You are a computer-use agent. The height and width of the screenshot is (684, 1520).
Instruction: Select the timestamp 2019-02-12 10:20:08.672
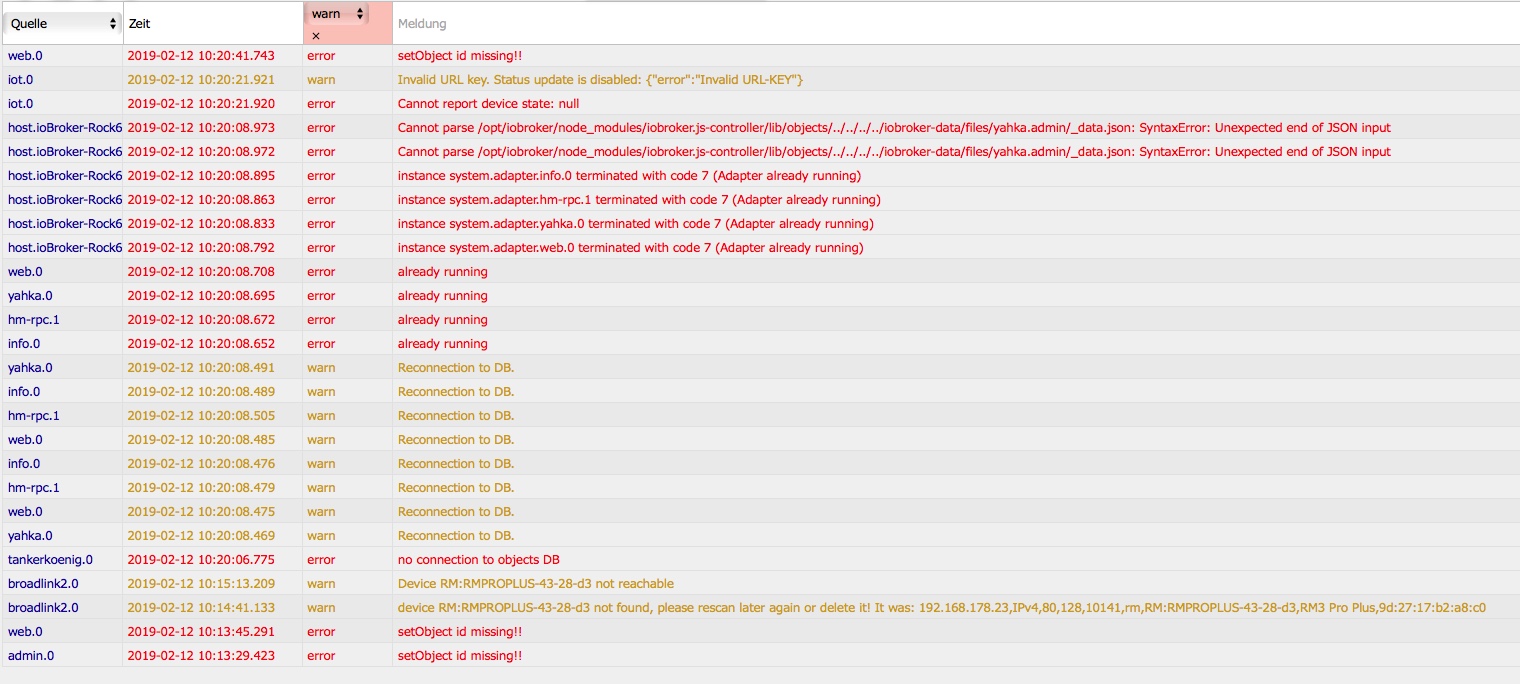201,320
